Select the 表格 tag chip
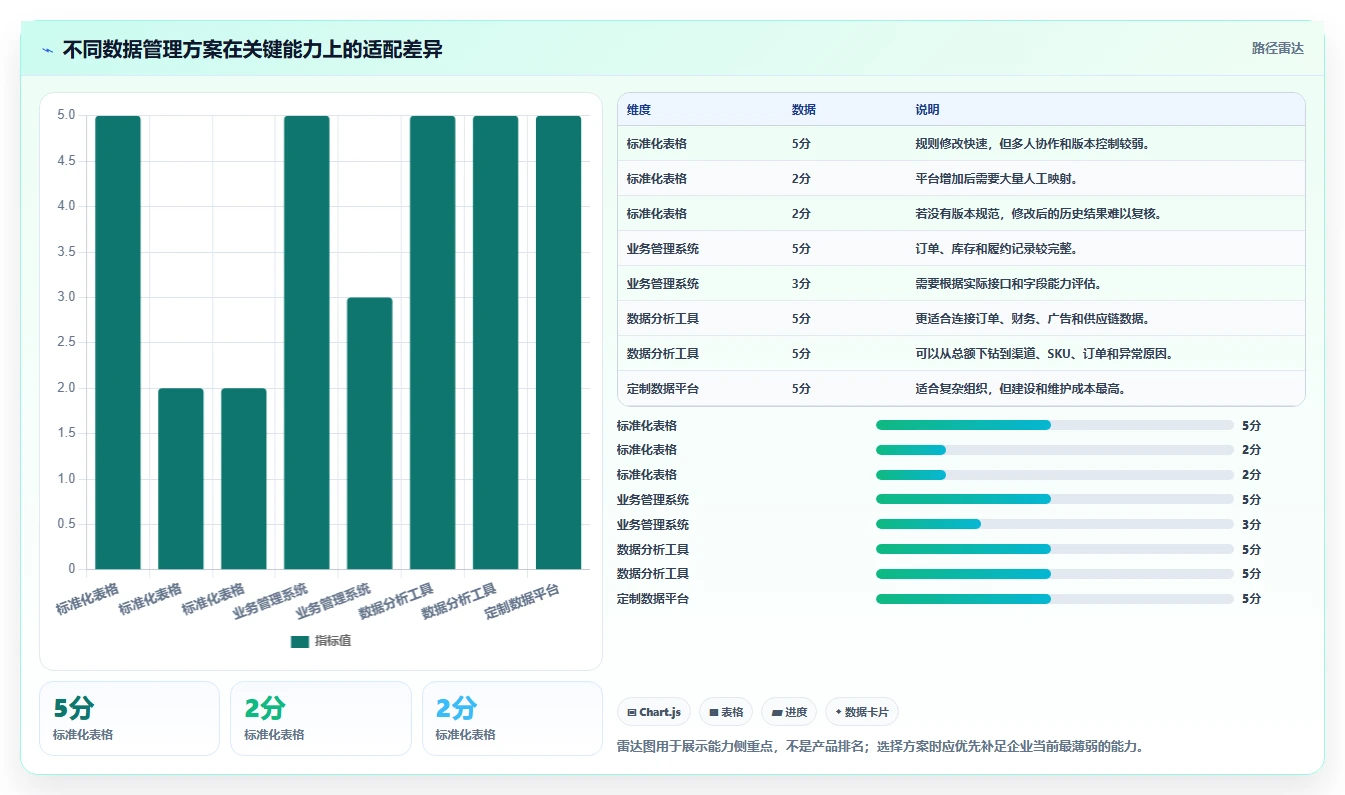 click(x=726, y=712)
